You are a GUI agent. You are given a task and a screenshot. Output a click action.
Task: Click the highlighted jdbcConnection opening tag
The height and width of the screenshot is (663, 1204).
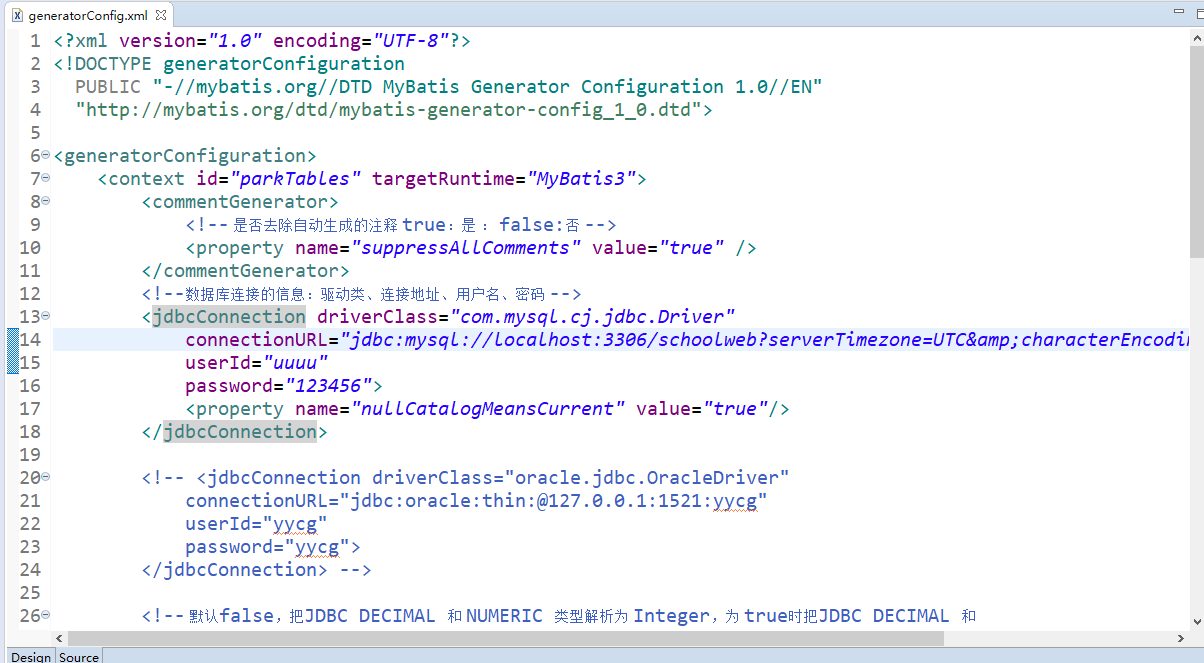pos(229,317)
